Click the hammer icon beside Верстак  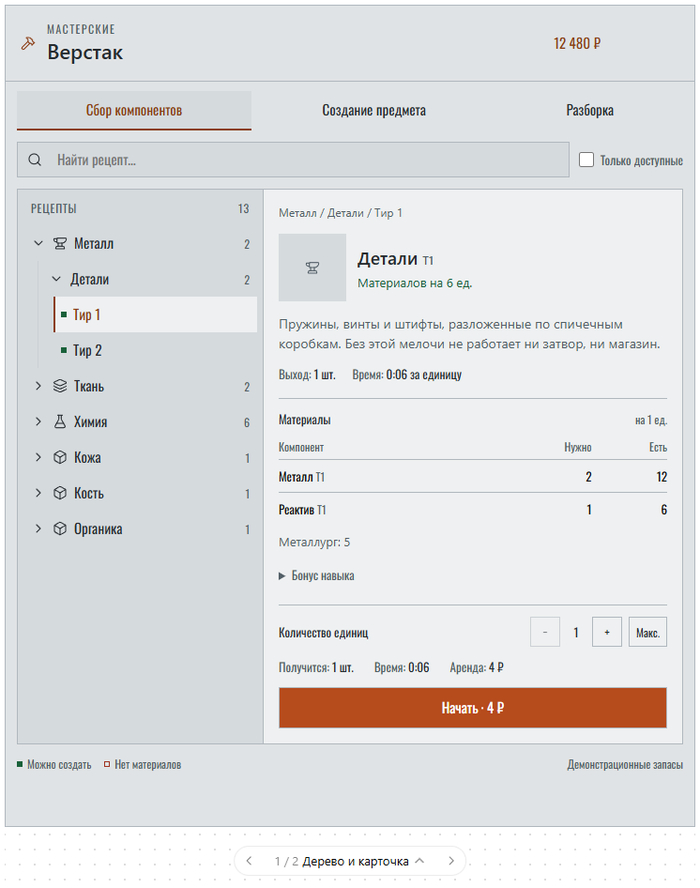point(28,43)
